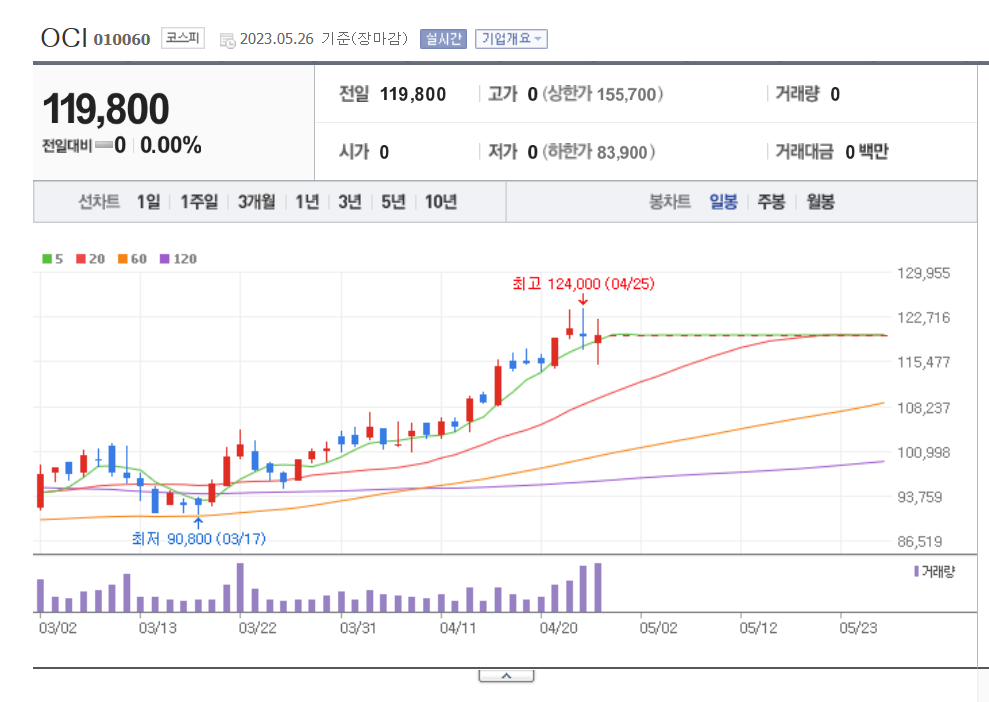The width and height of the screenshot is (989, 702).
Task: Click the purple 120-day moving average swatch
Action: click(165, 259)
